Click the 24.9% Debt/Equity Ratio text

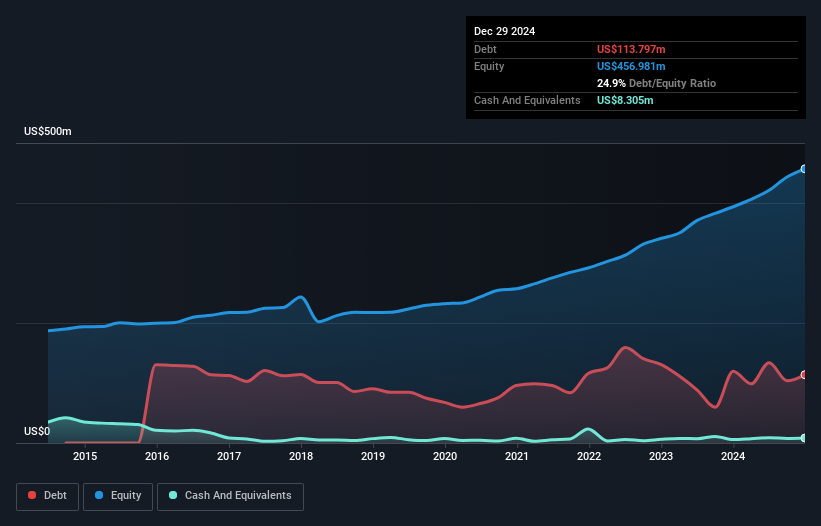[x=656, y=83]
